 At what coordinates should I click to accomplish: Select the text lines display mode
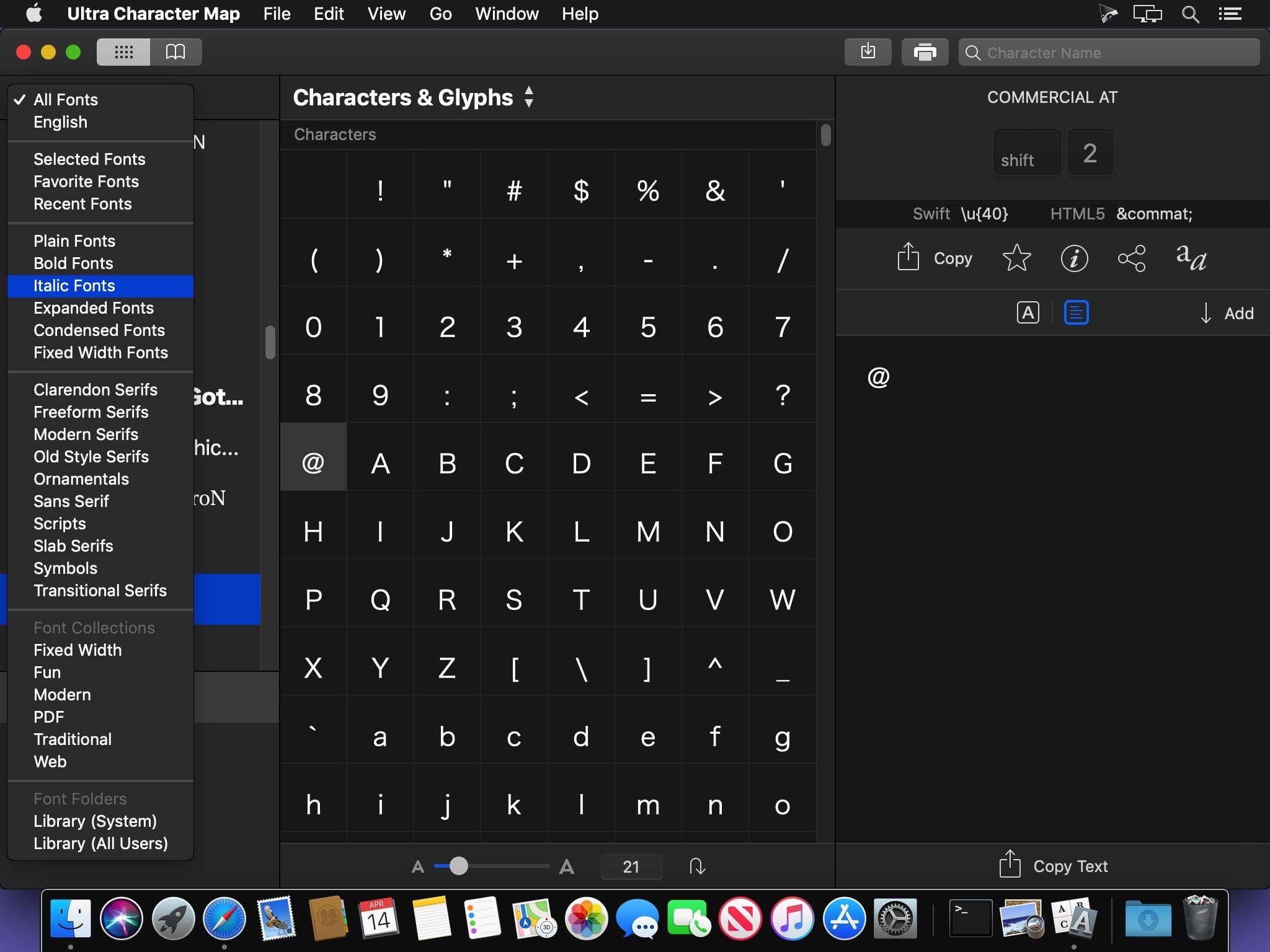[x=1077, y=313]
